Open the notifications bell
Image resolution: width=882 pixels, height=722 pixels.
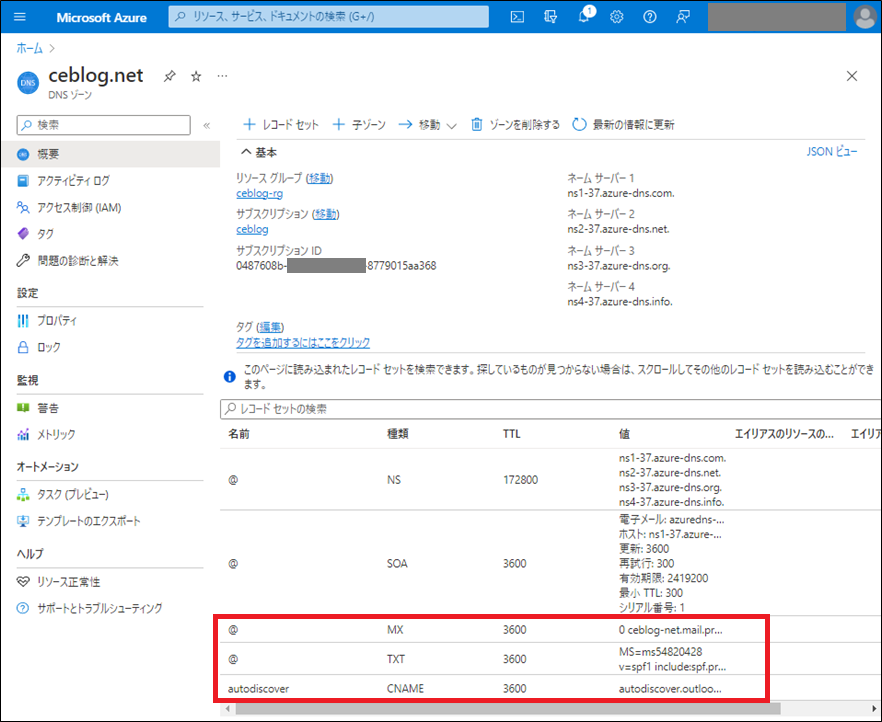point(584,17)
